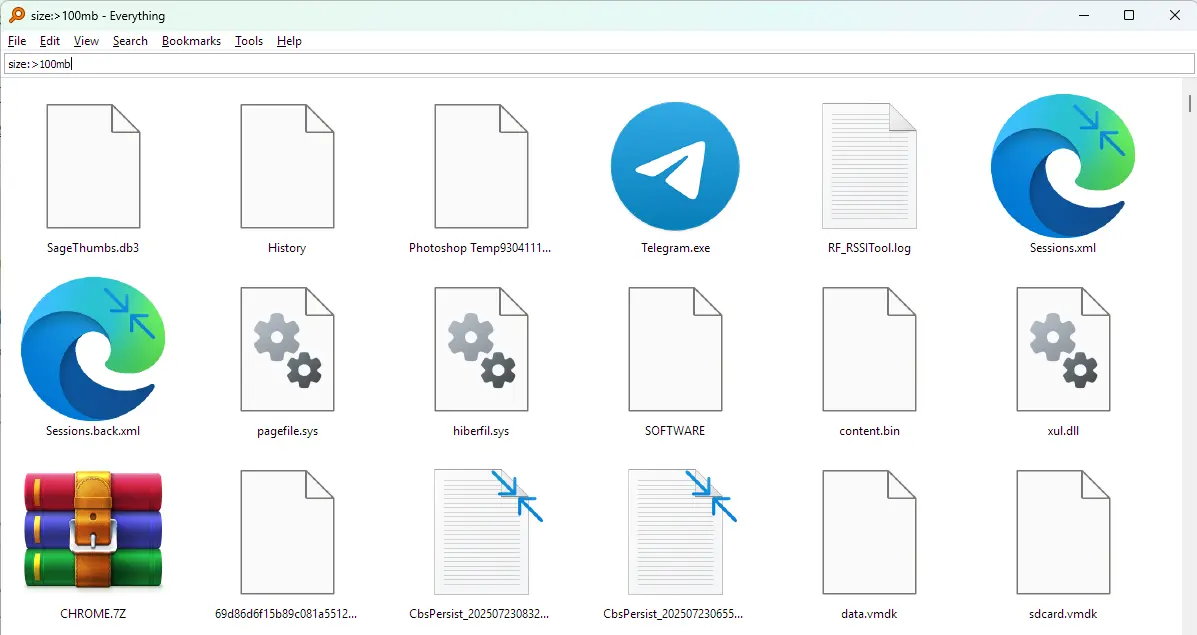Click the Everything magnifier icon in title bar
The image size is (1197, 635).
coord(16,15)
